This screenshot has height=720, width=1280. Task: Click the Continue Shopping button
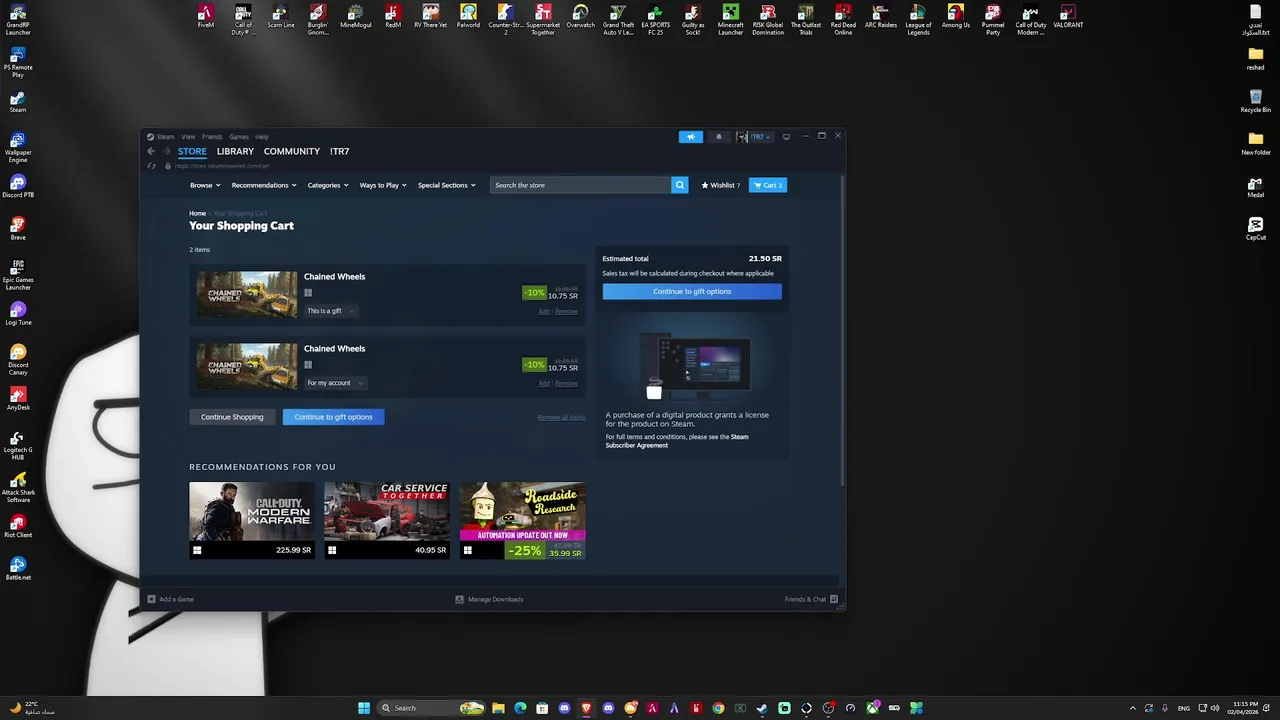232,417
